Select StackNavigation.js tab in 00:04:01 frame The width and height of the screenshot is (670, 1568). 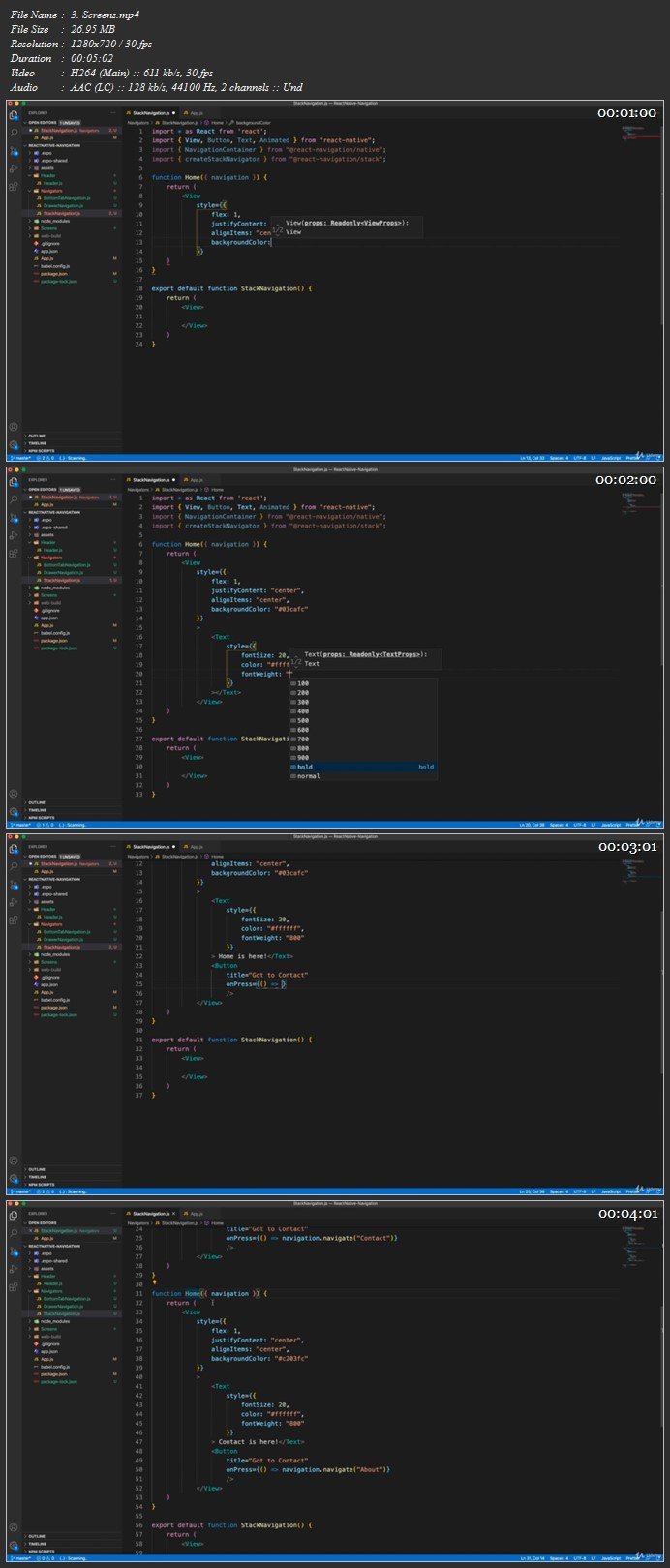click(152, 1213)
